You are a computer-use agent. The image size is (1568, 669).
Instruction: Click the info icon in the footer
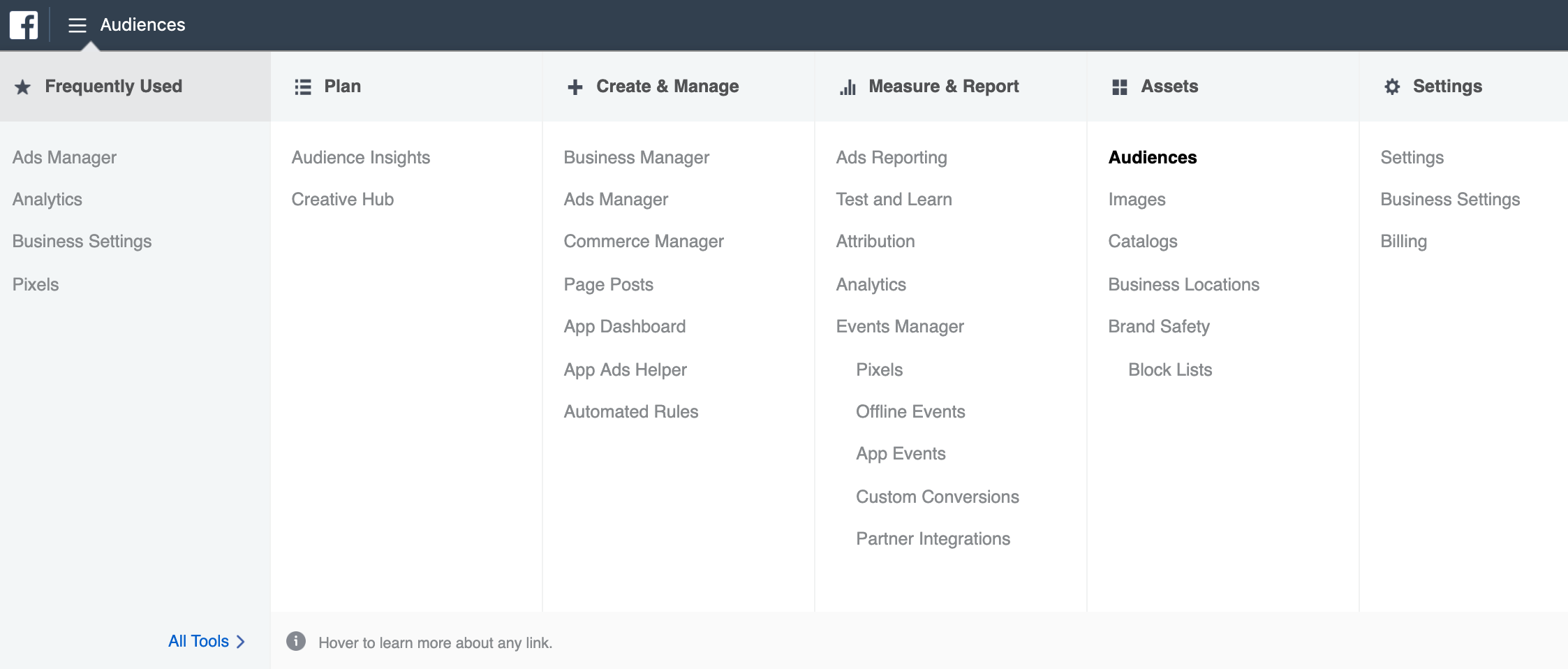click(296, 641)
